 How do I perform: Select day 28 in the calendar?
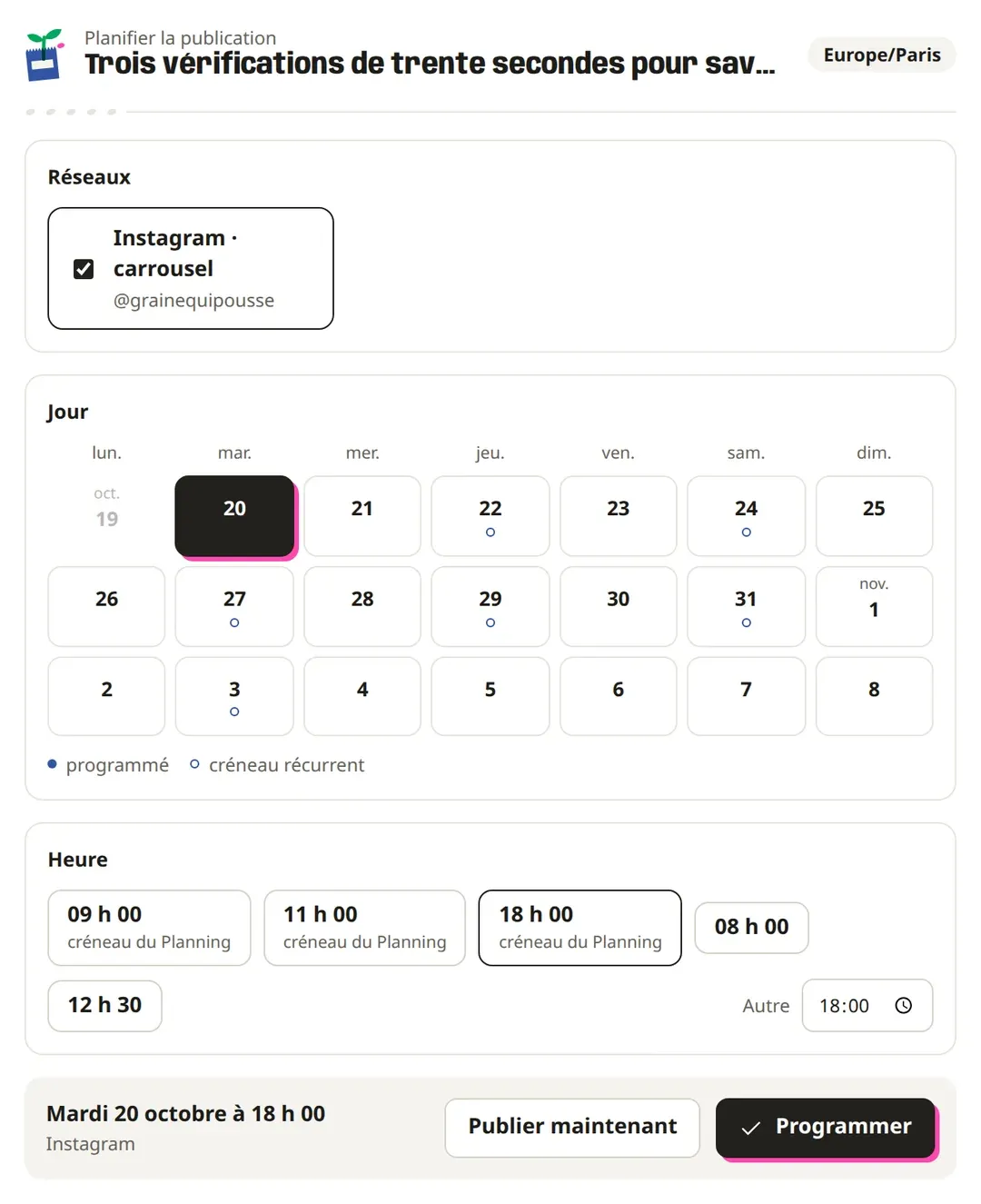(x=362, y=606)
